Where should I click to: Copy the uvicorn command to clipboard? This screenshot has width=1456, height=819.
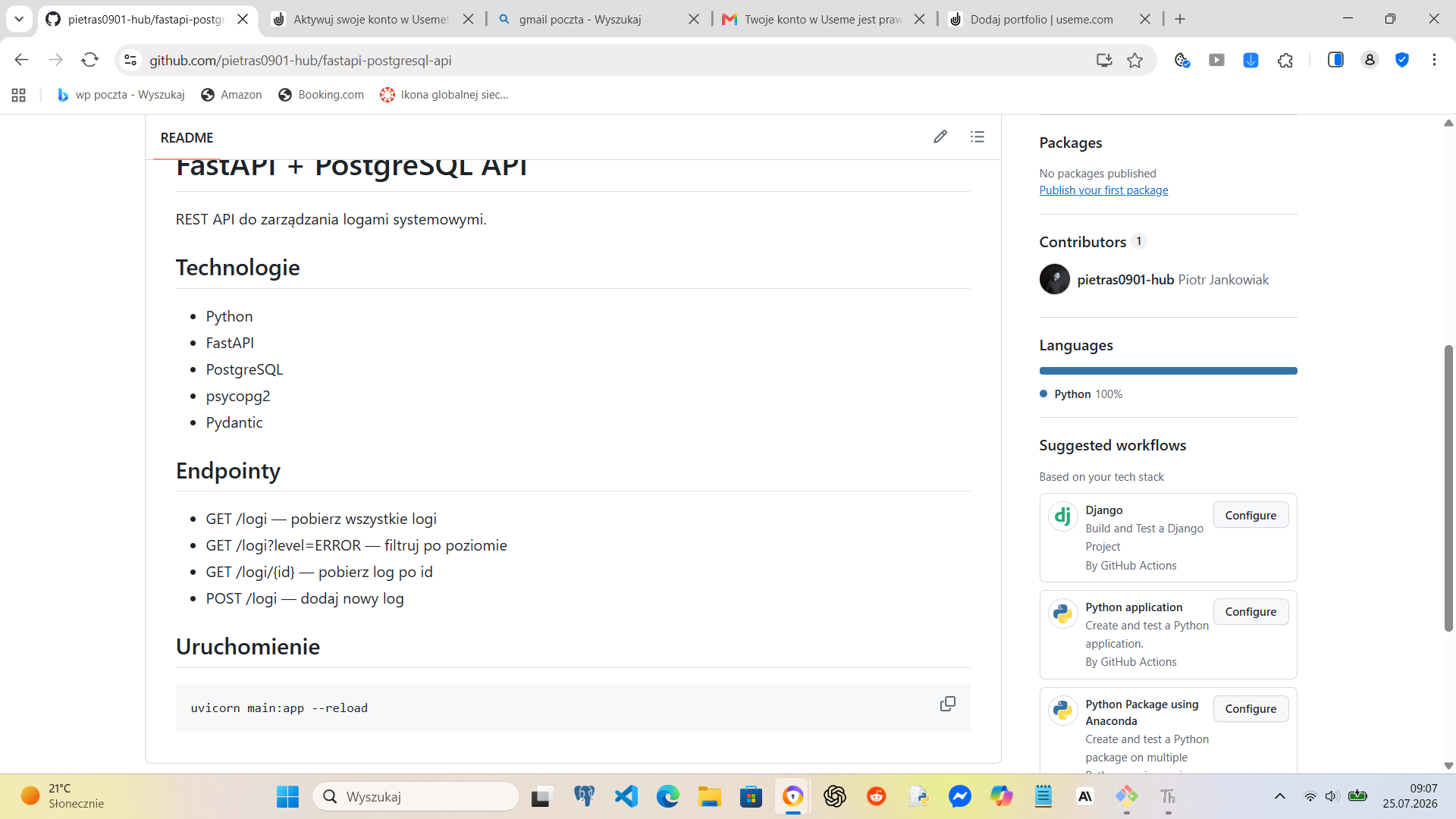(948, 704)
